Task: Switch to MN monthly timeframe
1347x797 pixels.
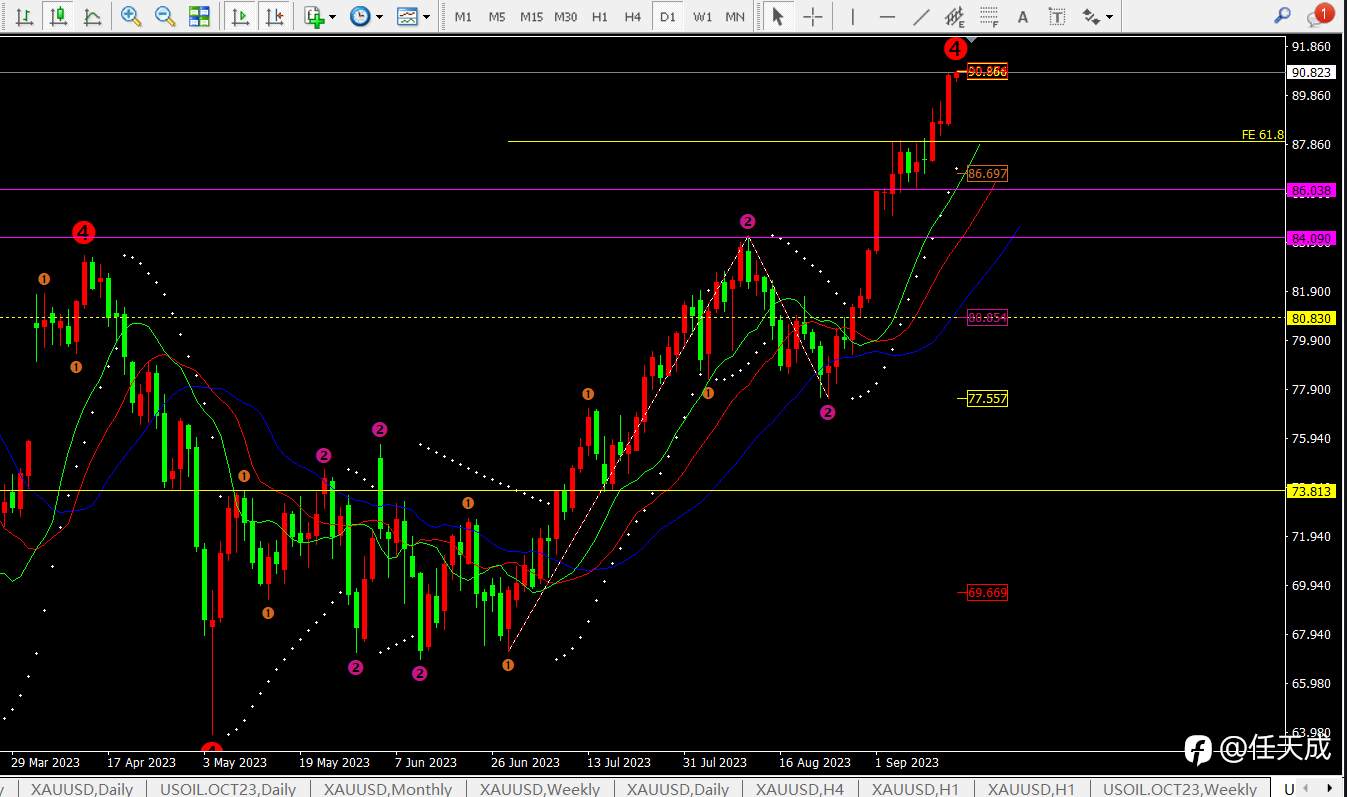Action: point(735,17)
